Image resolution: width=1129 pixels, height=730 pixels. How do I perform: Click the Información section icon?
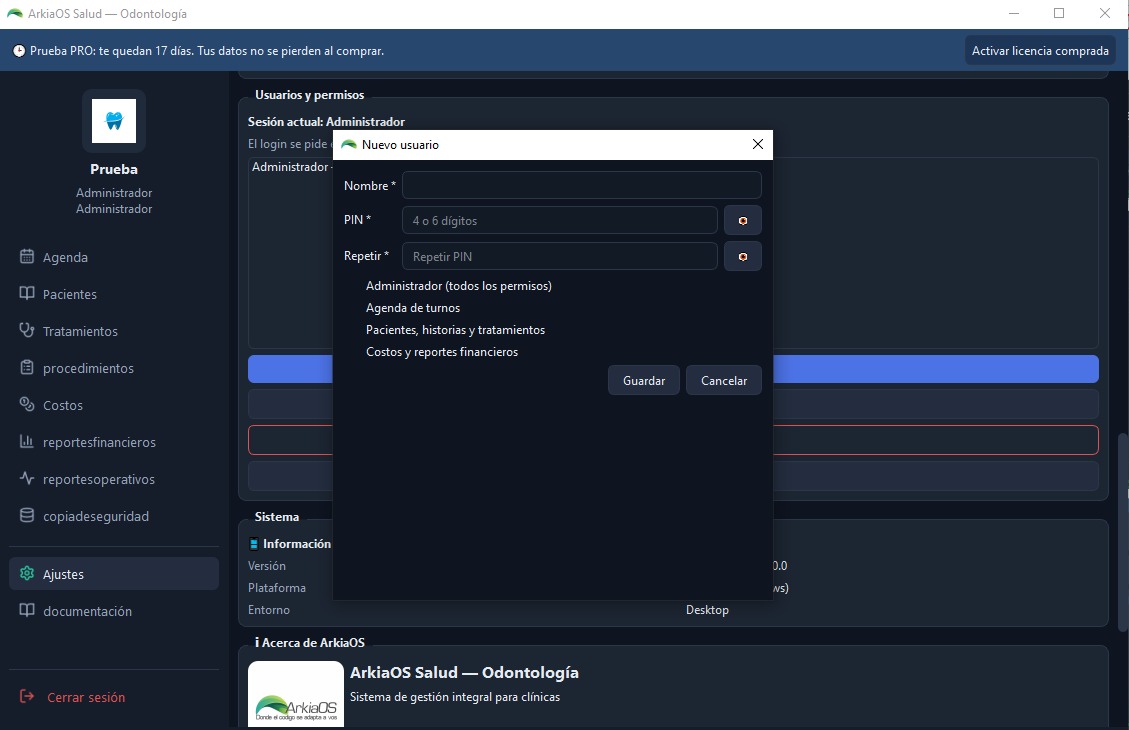tap(253, 544)
